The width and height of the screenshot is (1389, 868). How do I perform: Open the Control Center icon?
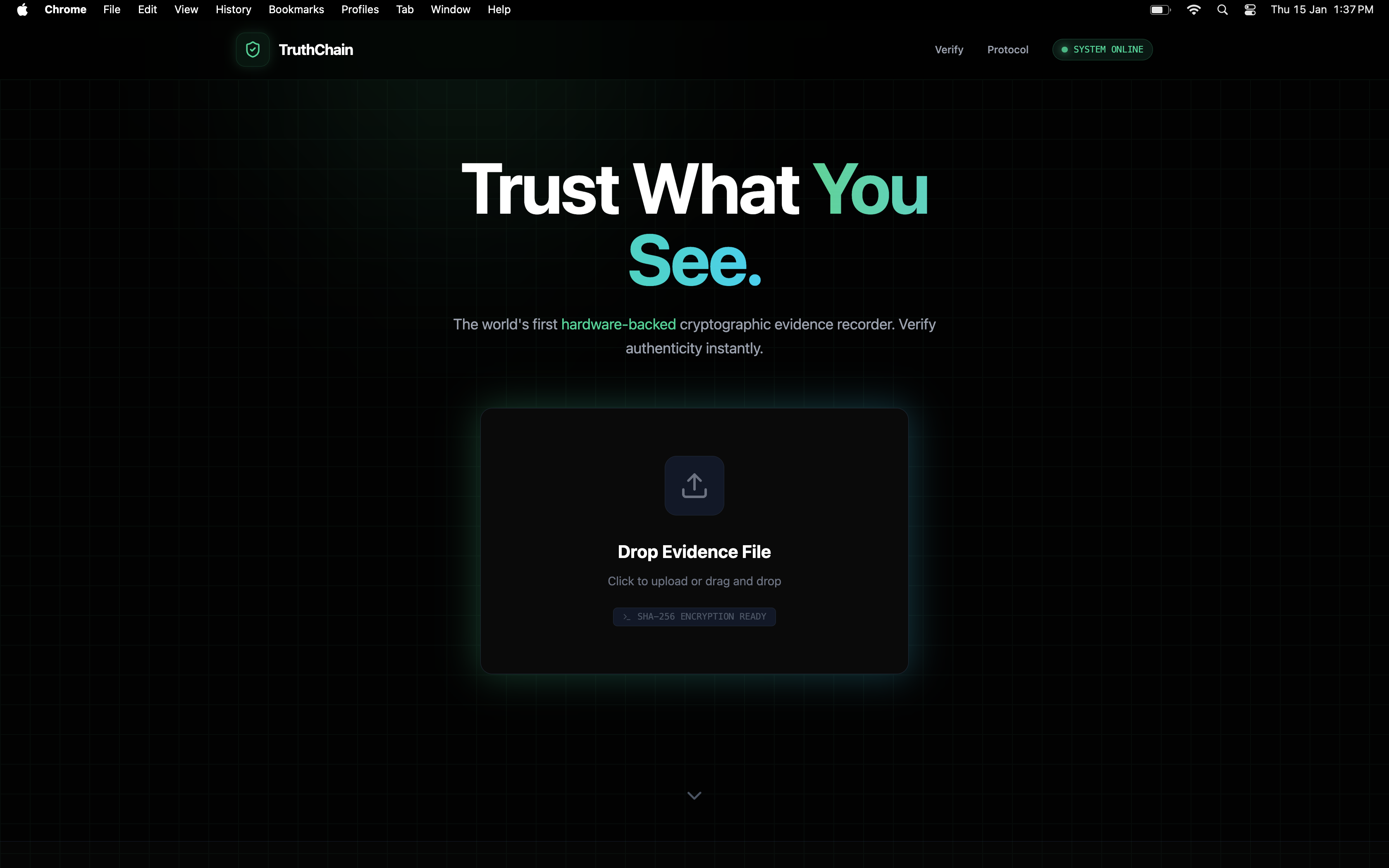[x=1250, y=10]
